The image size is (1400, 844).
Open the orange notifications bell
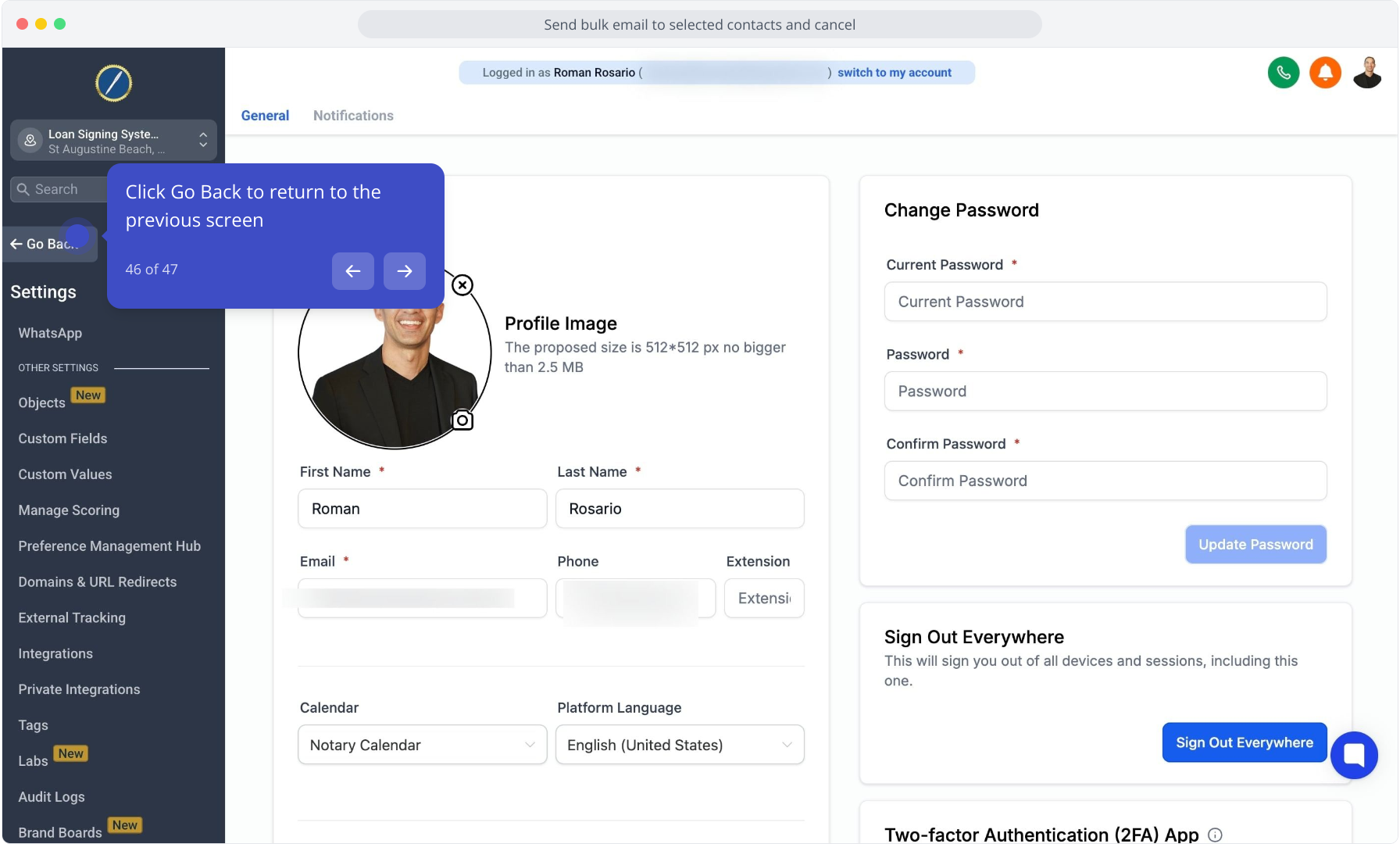(1325, 73)
